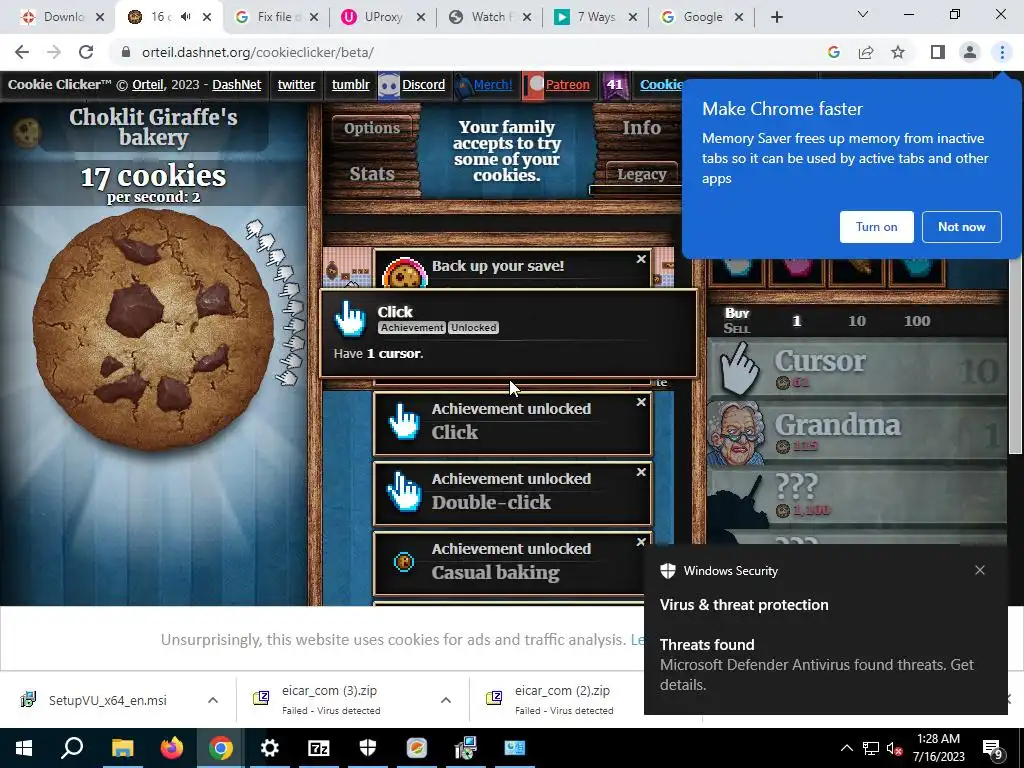Open the Patreon icon link
This screenshot has width=1024, height=768.
(x=534, y=86)
